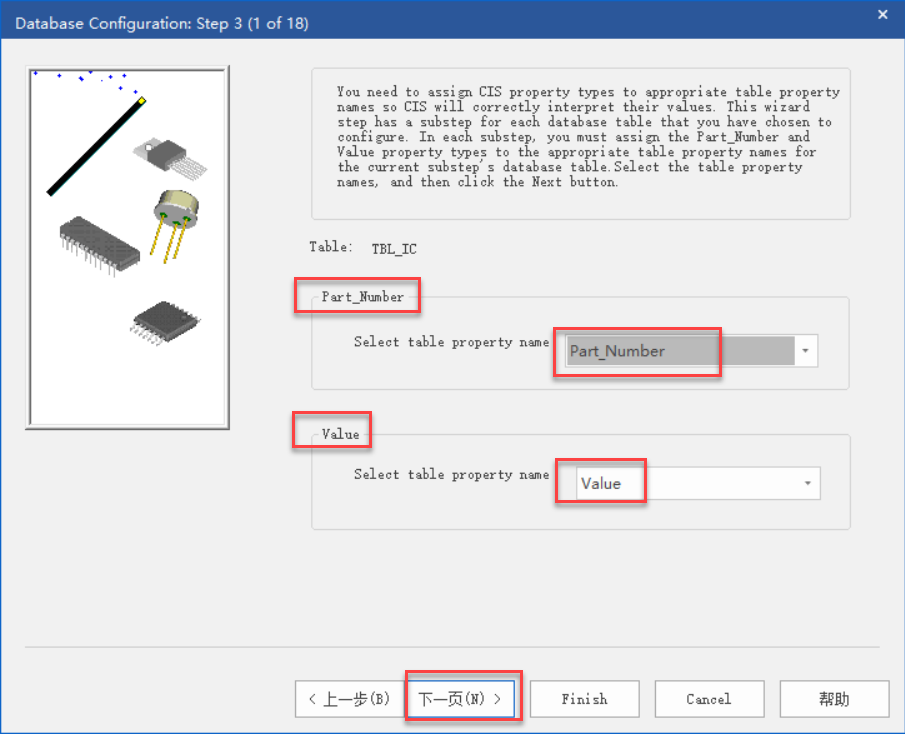Expand the Value dropdown arrow
905x734 pixels.
pos(807,484)
